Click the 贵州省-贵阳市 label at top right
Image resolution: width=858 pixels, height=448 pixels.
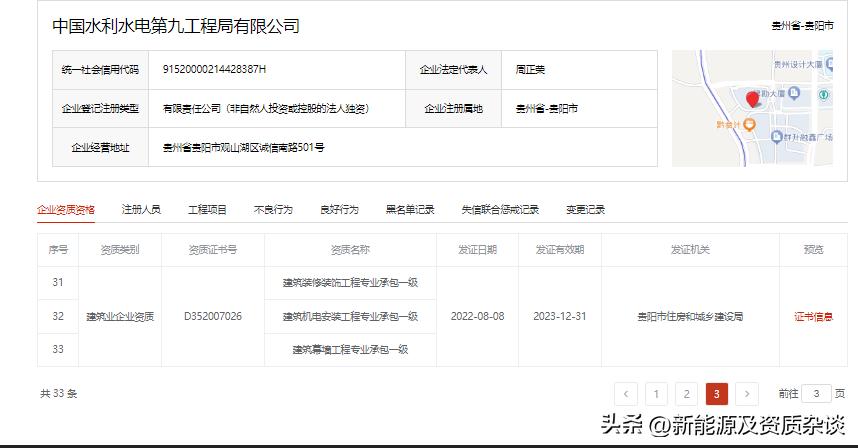[802, 26]
